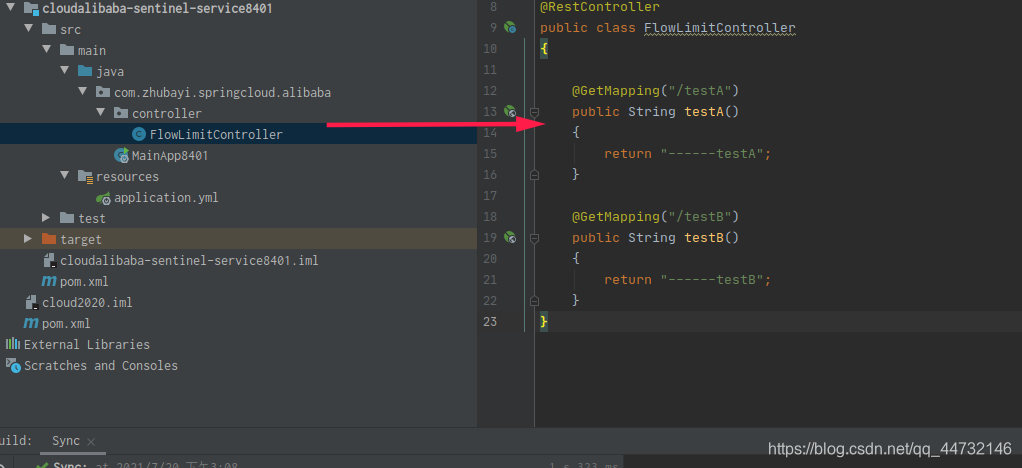Click line number 23 in the gutter
Viewport: 1022px width, 468px height.
pos(489,321)
